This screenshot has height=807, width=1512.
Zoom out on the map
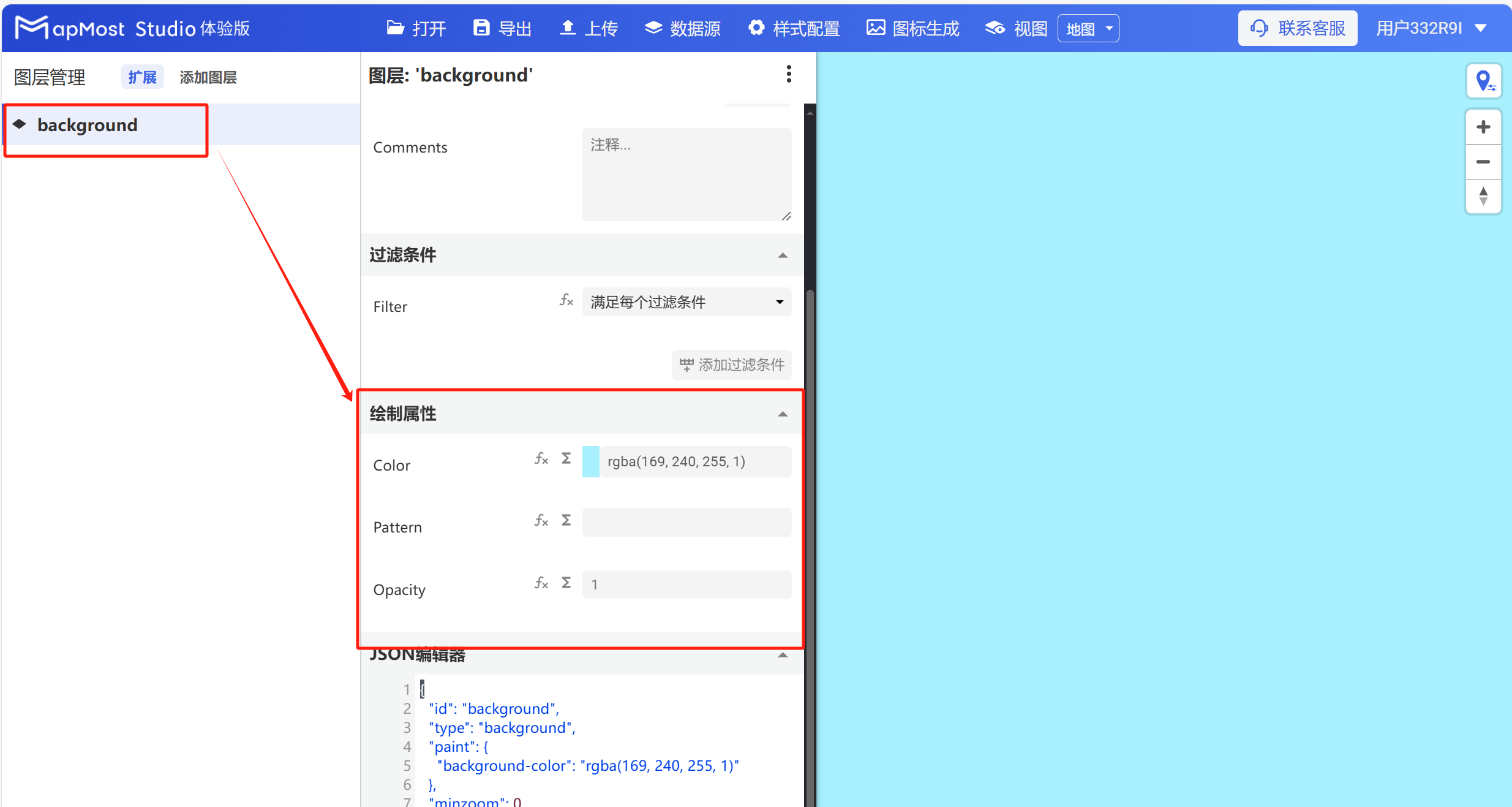pos(1484,162)
